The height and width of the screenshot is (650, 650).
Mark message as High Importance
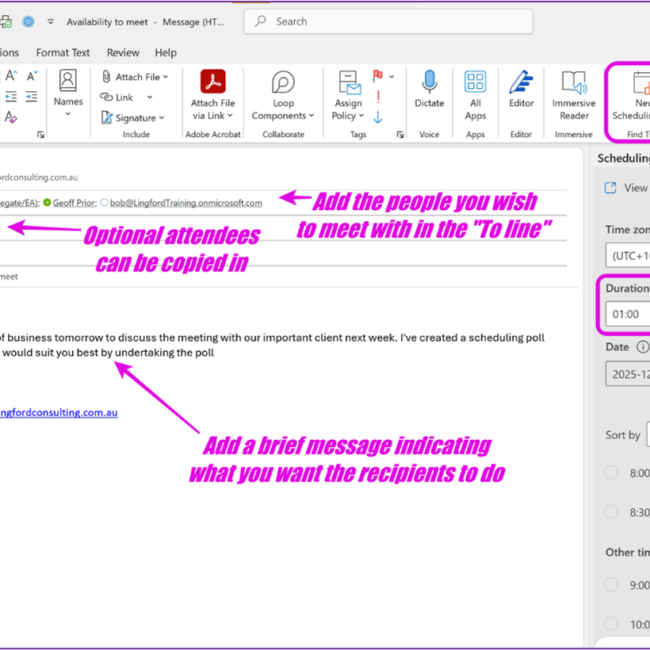point(378,96)
